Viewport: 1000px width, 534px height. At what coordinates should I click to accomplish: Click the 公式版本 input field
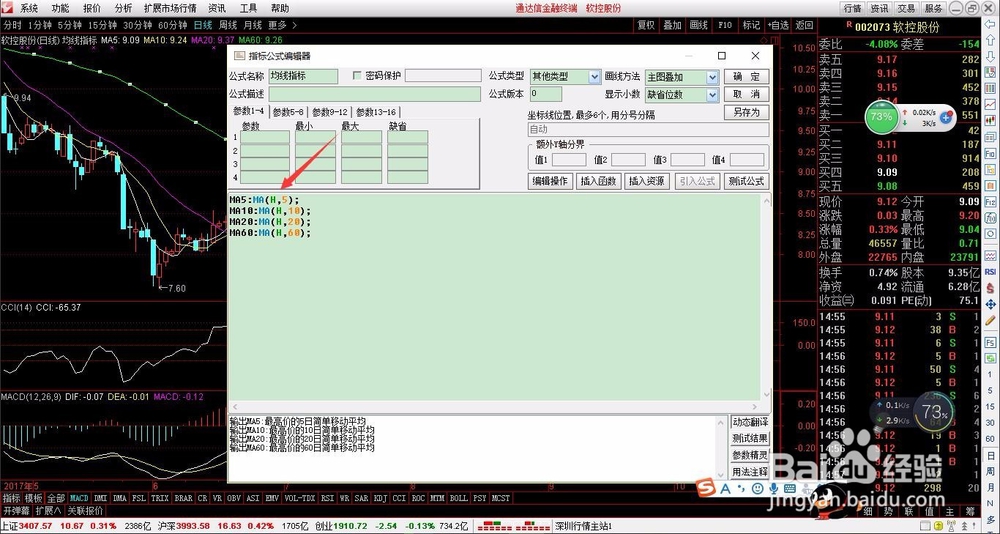tap(546, 94)
